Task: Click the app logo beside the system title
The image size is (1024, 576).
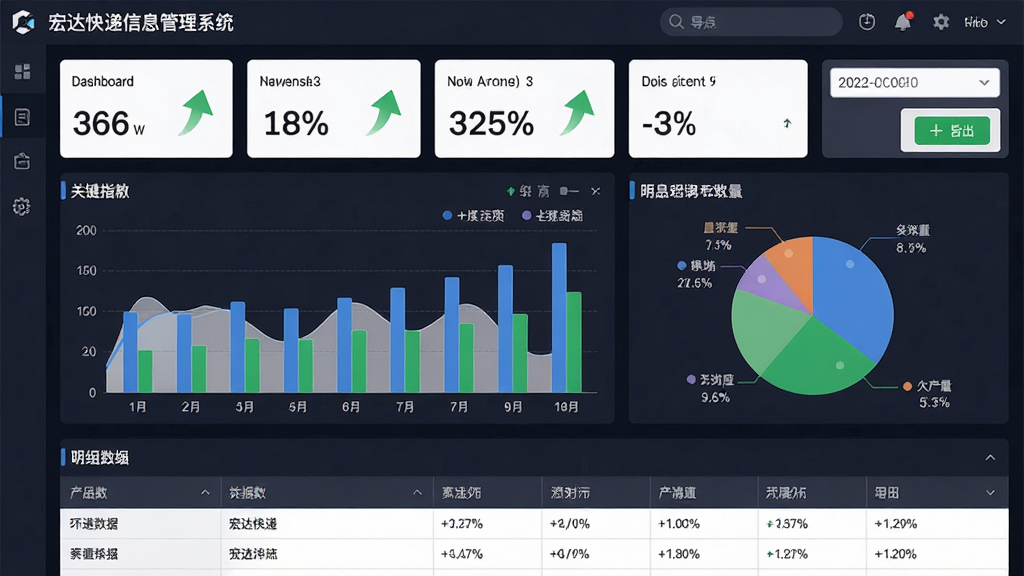Action: pyautogui.click(x=23, y=22)
